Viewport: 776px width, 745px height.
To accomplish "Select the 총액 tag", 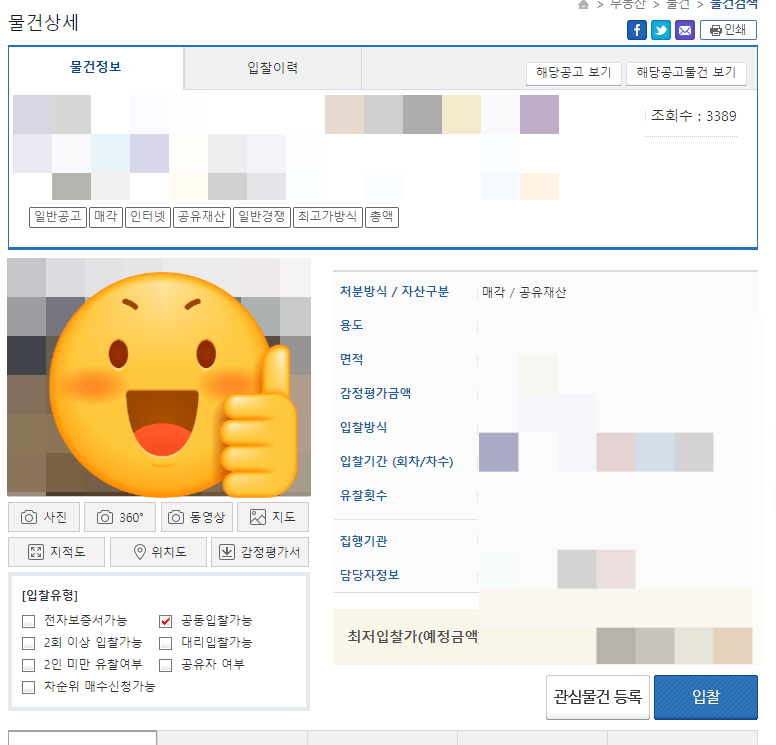I will pos(382,217).
